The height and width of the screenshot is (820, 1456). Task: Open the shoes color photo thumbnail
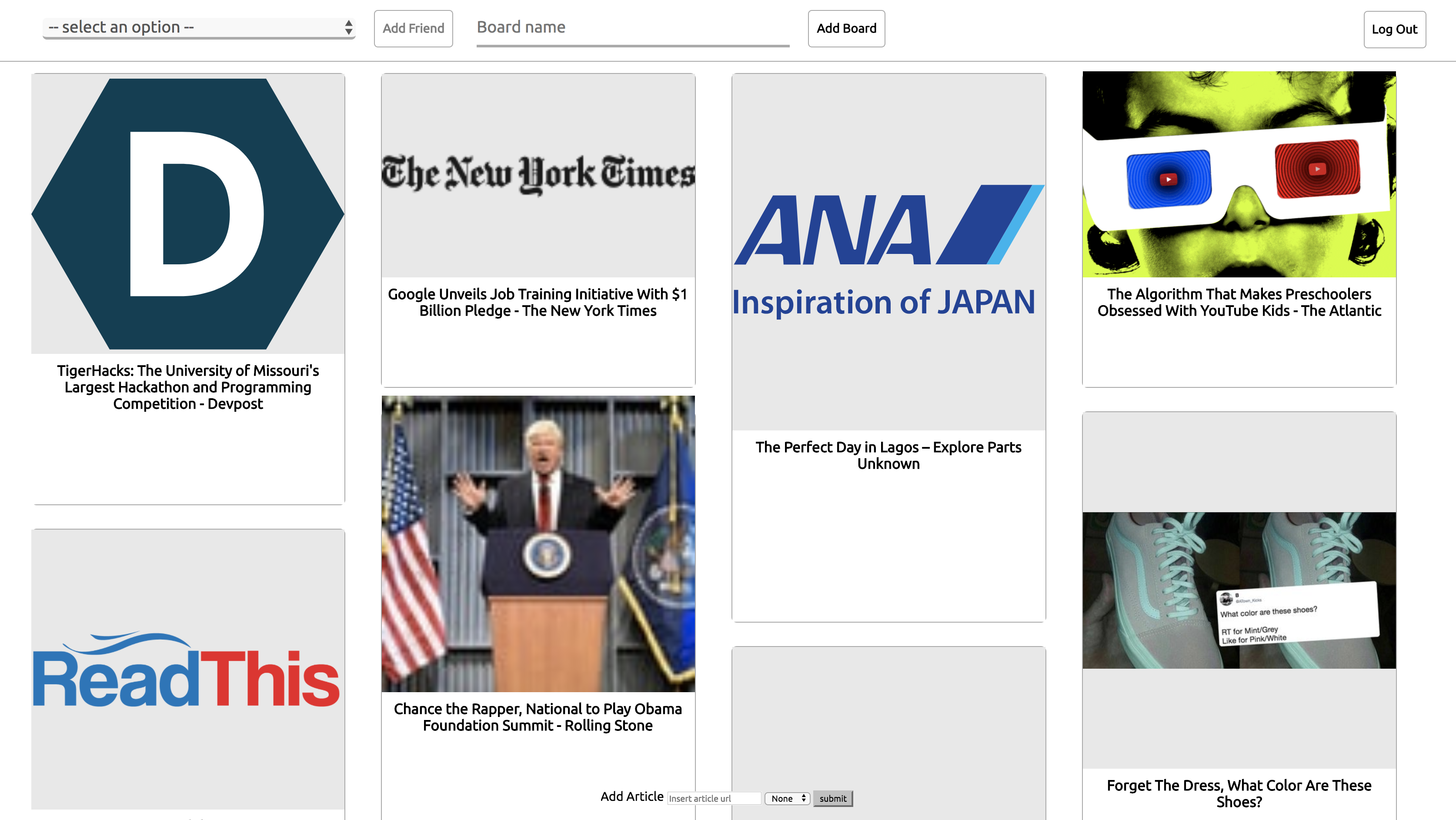1239,590
